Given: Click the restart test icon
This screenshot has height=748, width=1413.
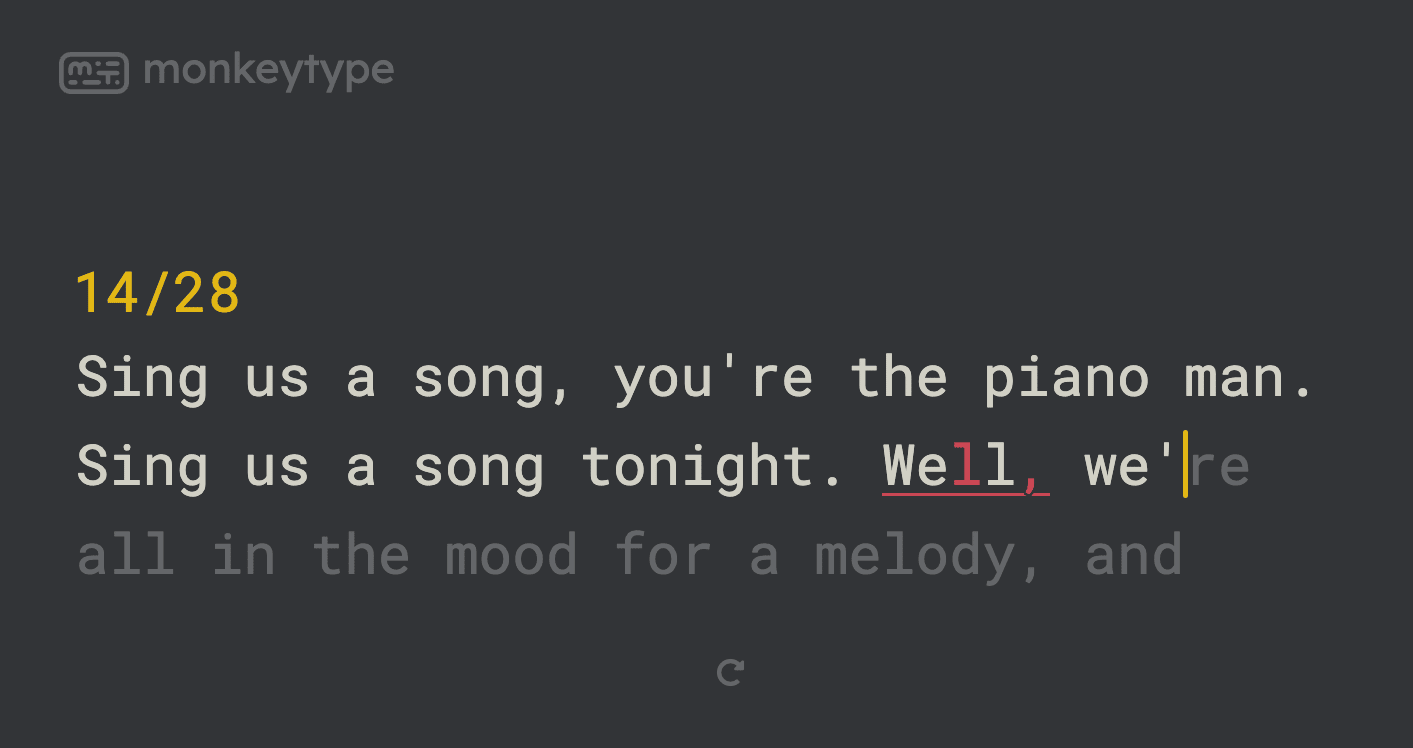Looking at the screenshot, I should pyautogui.click(x=731, y=673).
